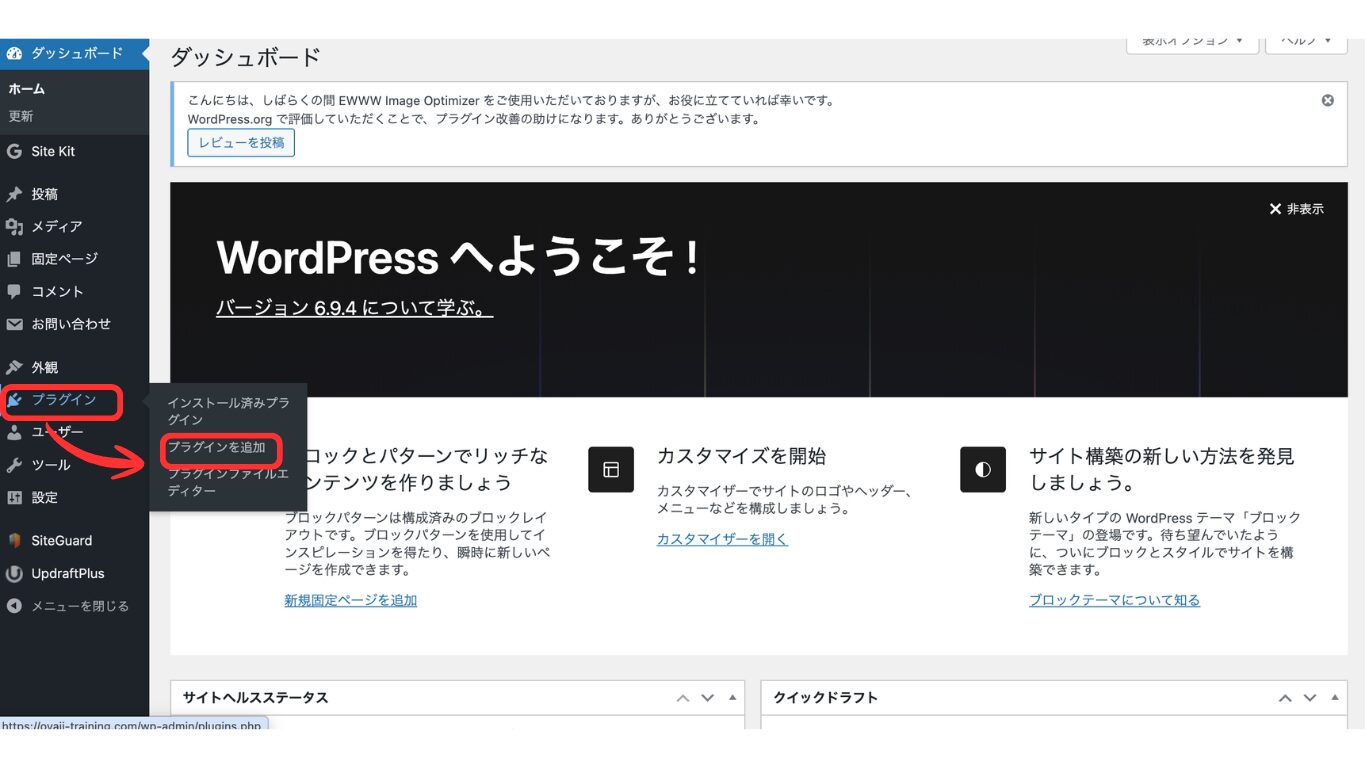This screenshot has height=768, width=1366.
Task: Move クイックドラフト panel up arrow
Action: (1285, 698)
